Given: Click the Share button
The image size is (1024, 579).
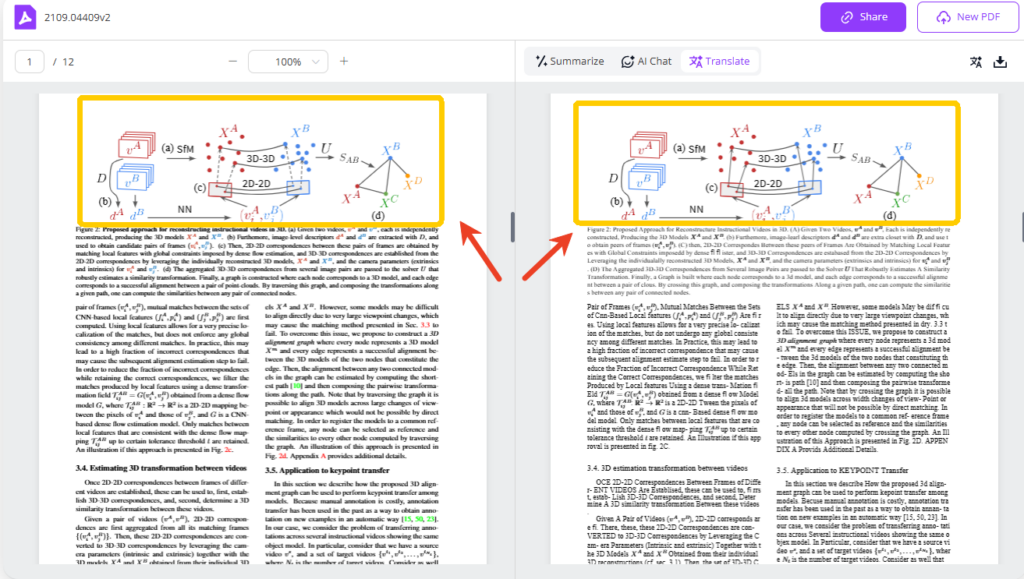Looking at the screenshot, I should click(x=862, y=17).
